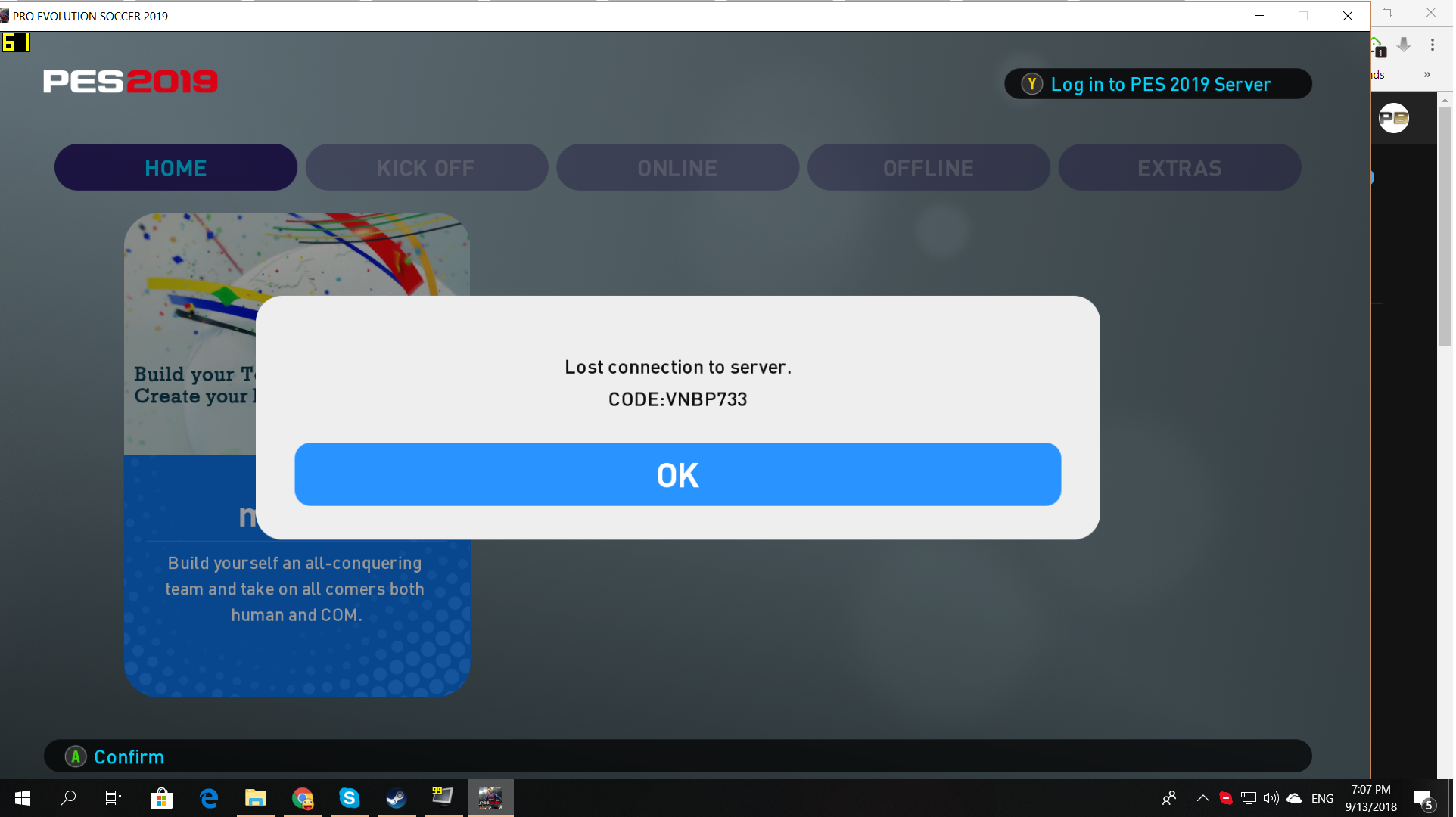Expand the hidden system tray icons
The width and height of the screenshot is (1456, 817).
(x=1203, y=798)
